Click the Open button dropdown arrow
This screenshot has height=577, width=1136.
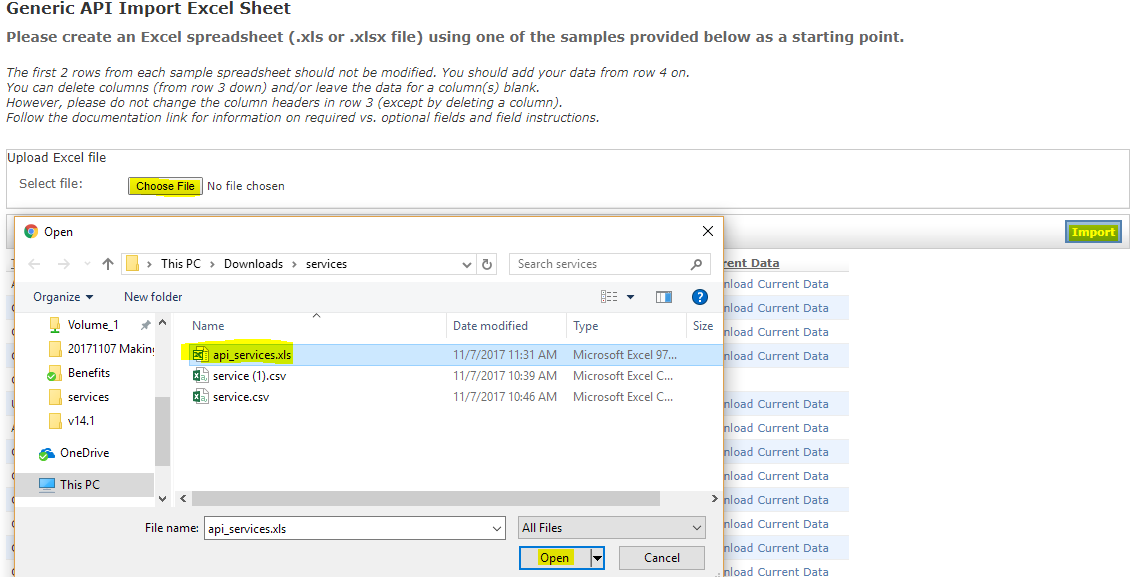click(x=597, y=558)
